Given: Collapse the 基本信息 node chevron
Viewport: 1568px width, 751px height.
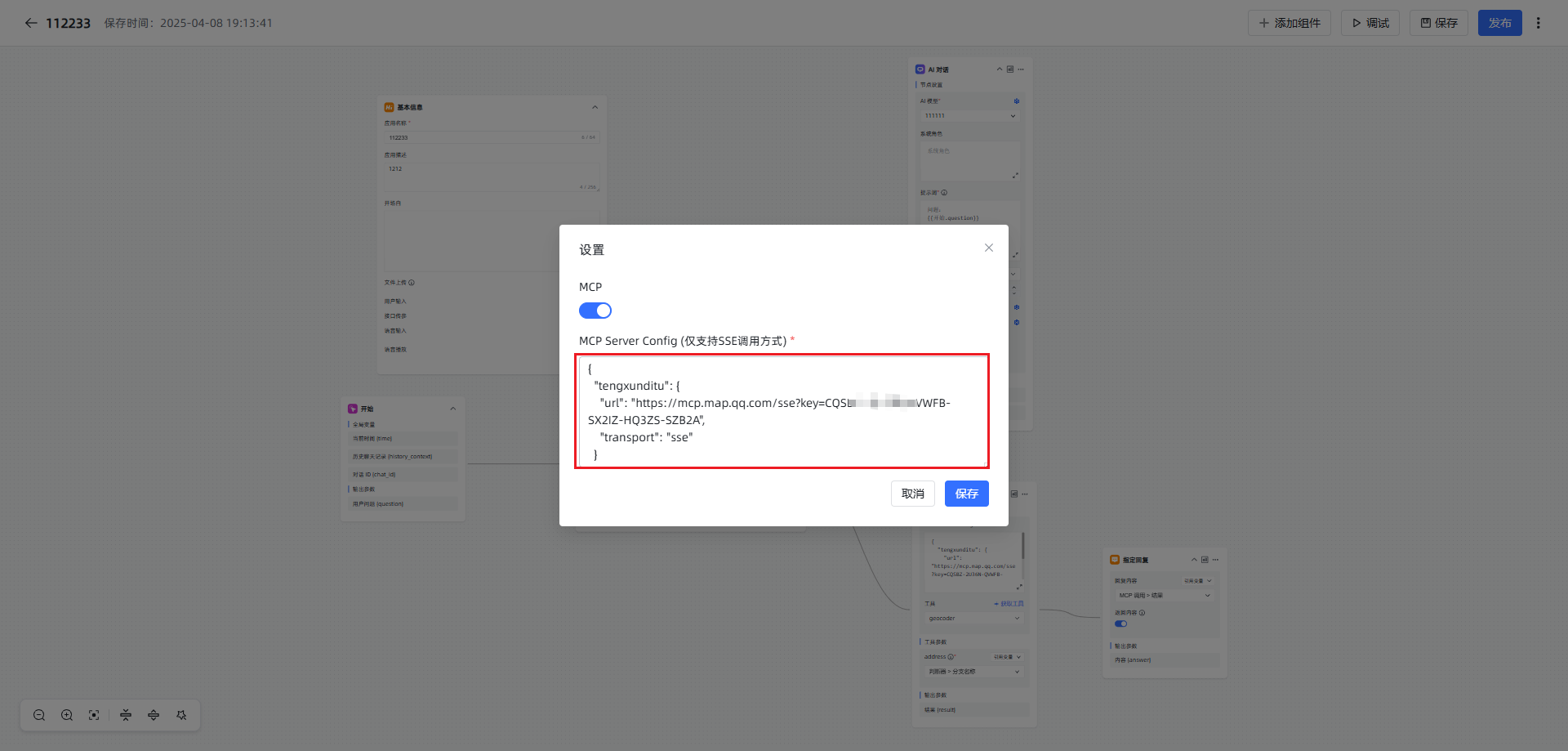Looking at the screenshot, I should [x=595, y=107].
